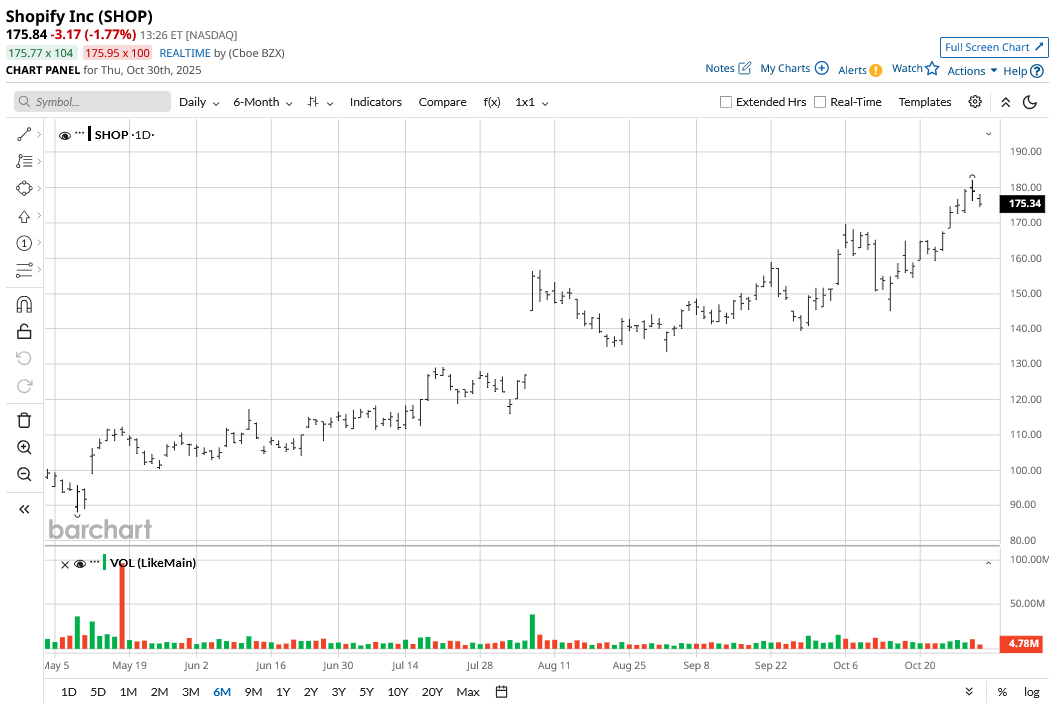Collapse the drawing tools sidebar
Screen dimensions: 1050x703
coord(24,510)
